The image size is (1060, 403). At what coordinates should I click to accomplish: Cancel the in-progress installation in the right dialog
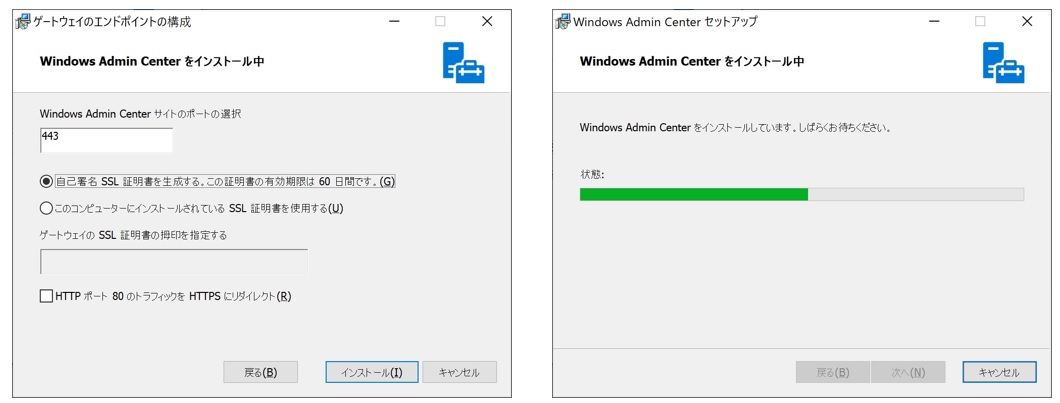pos(999,372)
